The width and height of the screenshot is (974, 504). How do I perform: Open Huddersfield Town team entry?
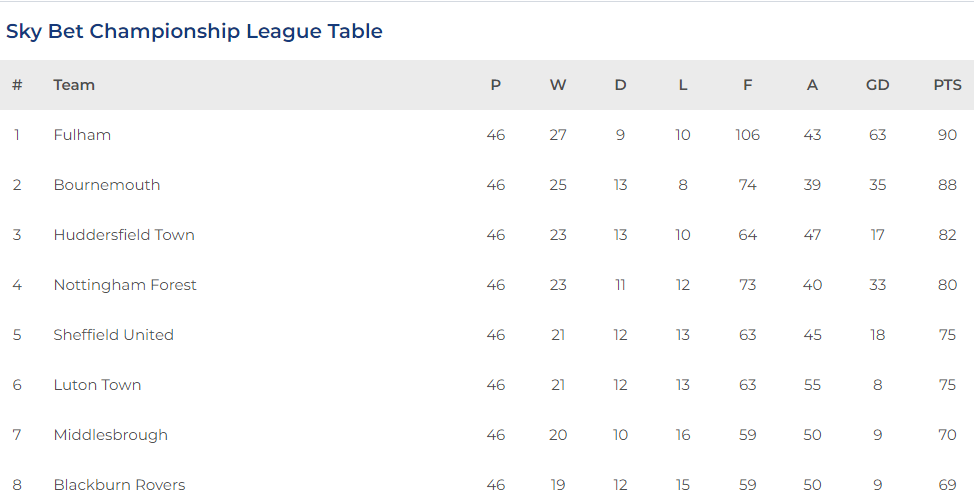(x=124, y=235)
